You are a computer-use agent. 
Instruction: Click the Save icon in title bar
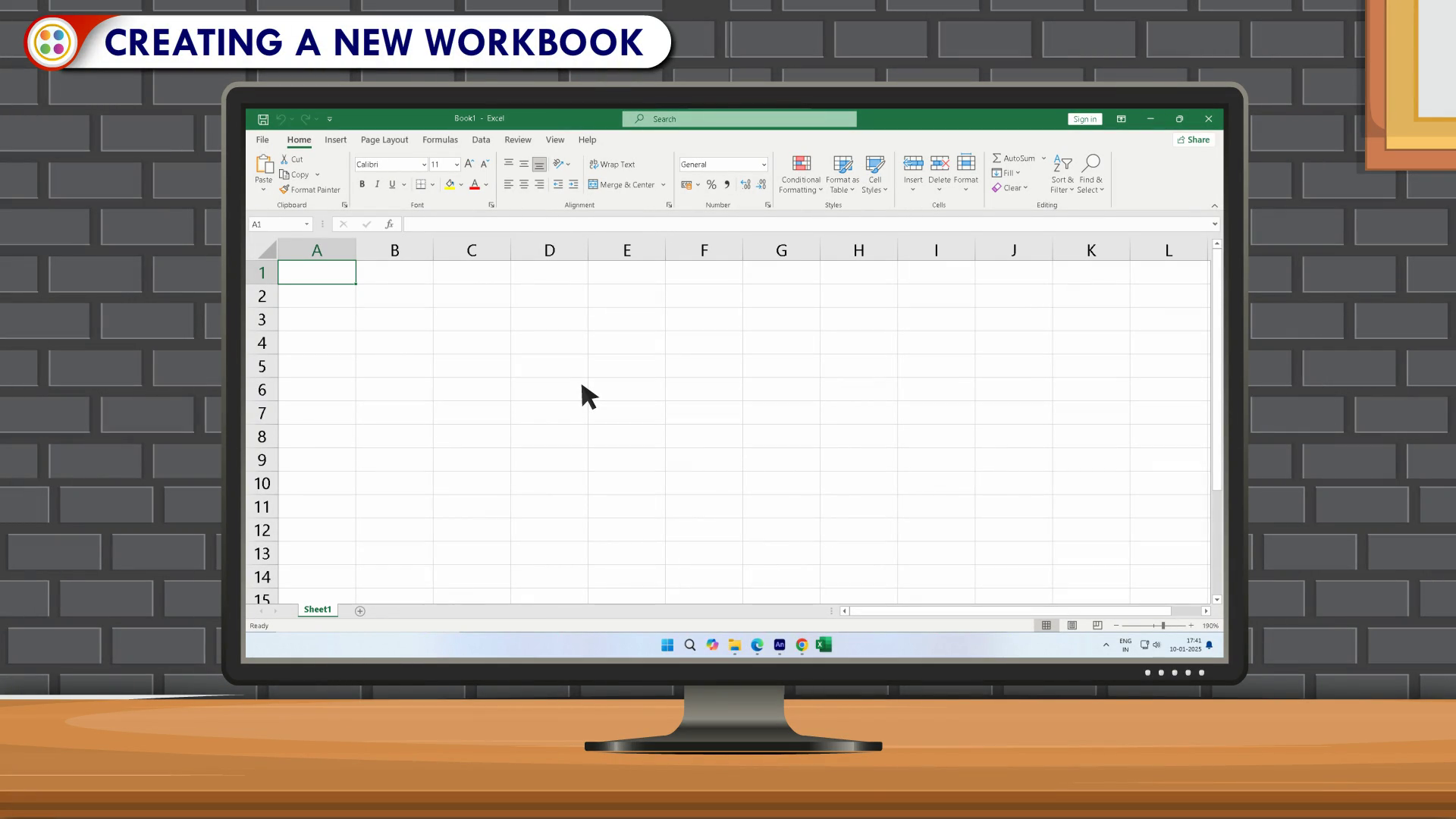[263, 119]
